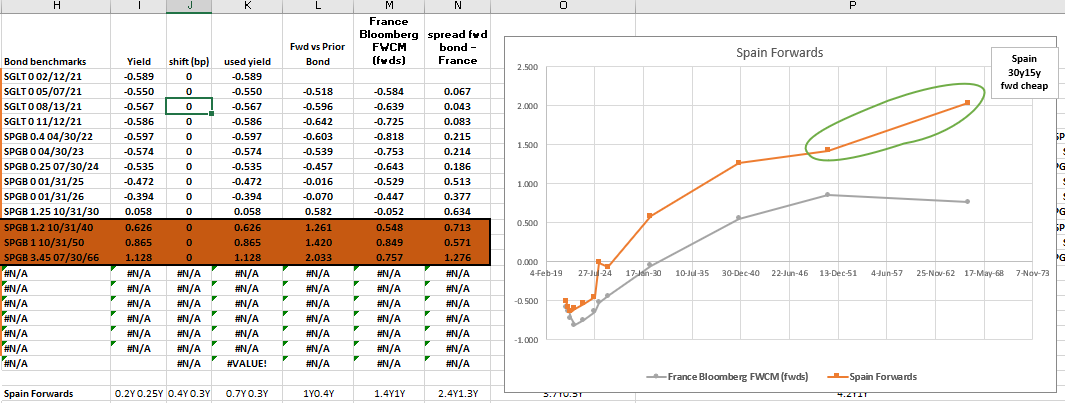Screen dimensions: 1065x403
Task: Select the SPGB 3.45 07/30/66 bond cell
Action: (56, 257)
